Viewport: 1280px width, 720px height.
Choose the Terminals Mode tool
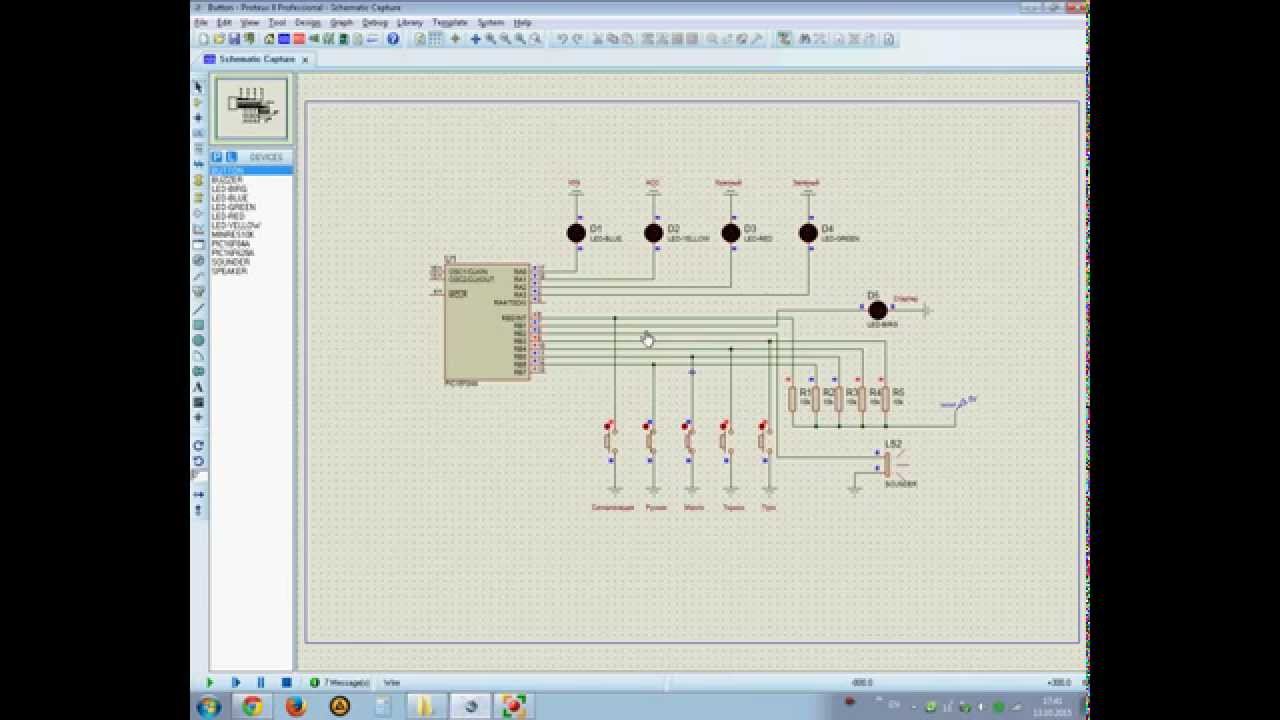198,198
